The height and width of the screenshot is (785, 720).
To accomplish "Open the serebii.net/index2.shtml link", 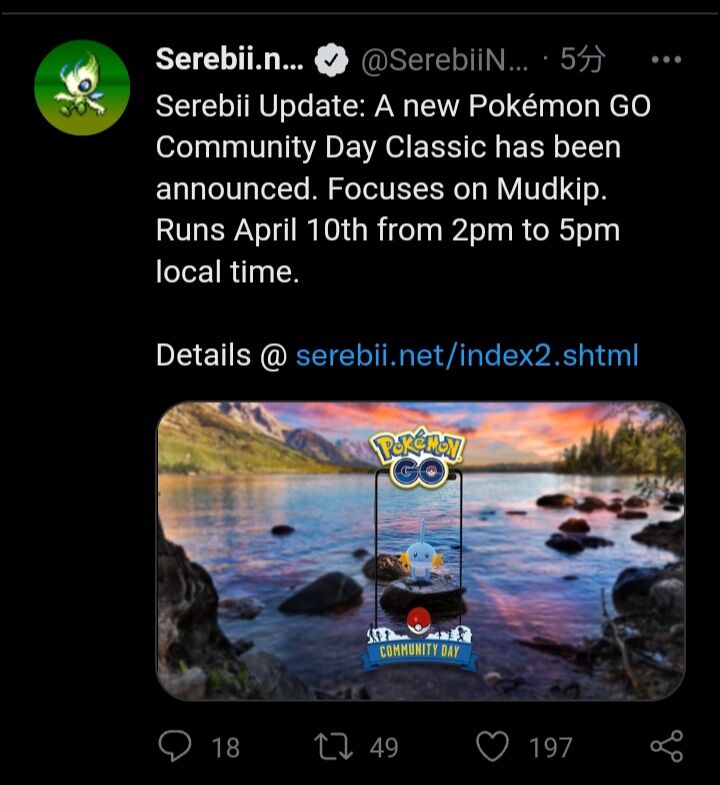I will (x=467, y=355).
